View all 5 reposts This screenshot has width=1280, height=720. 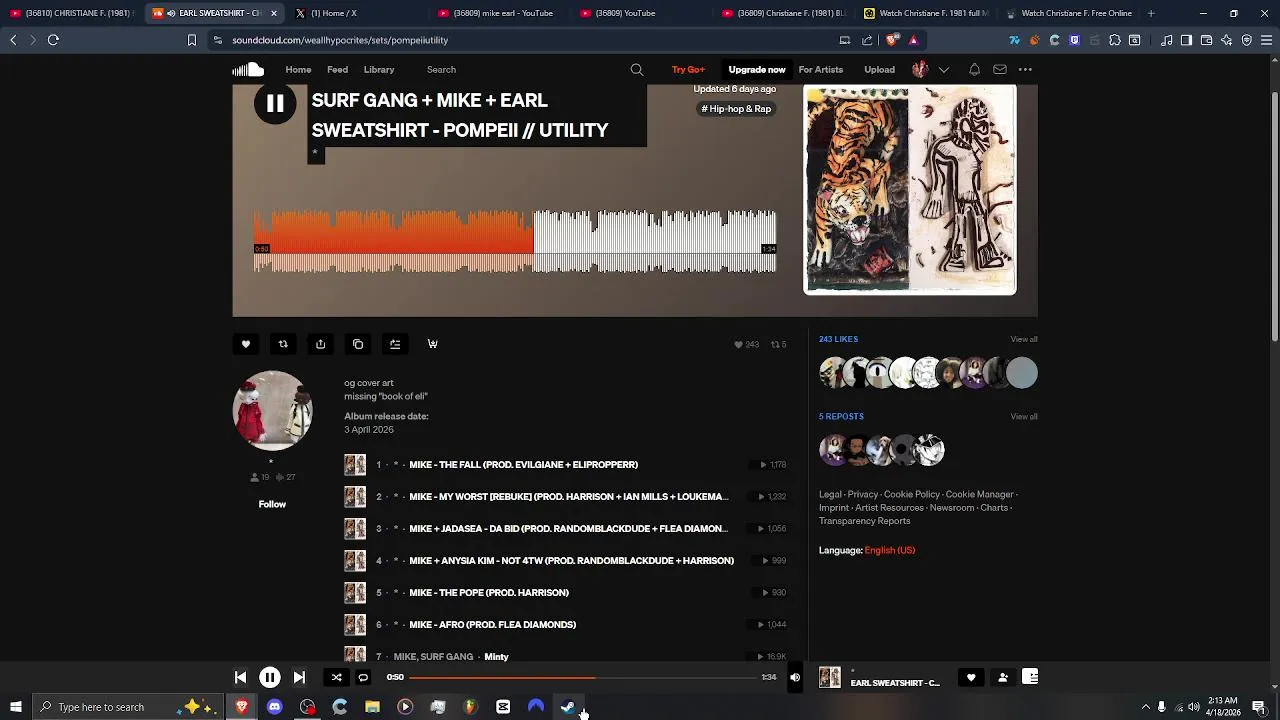click(1024, 416)
